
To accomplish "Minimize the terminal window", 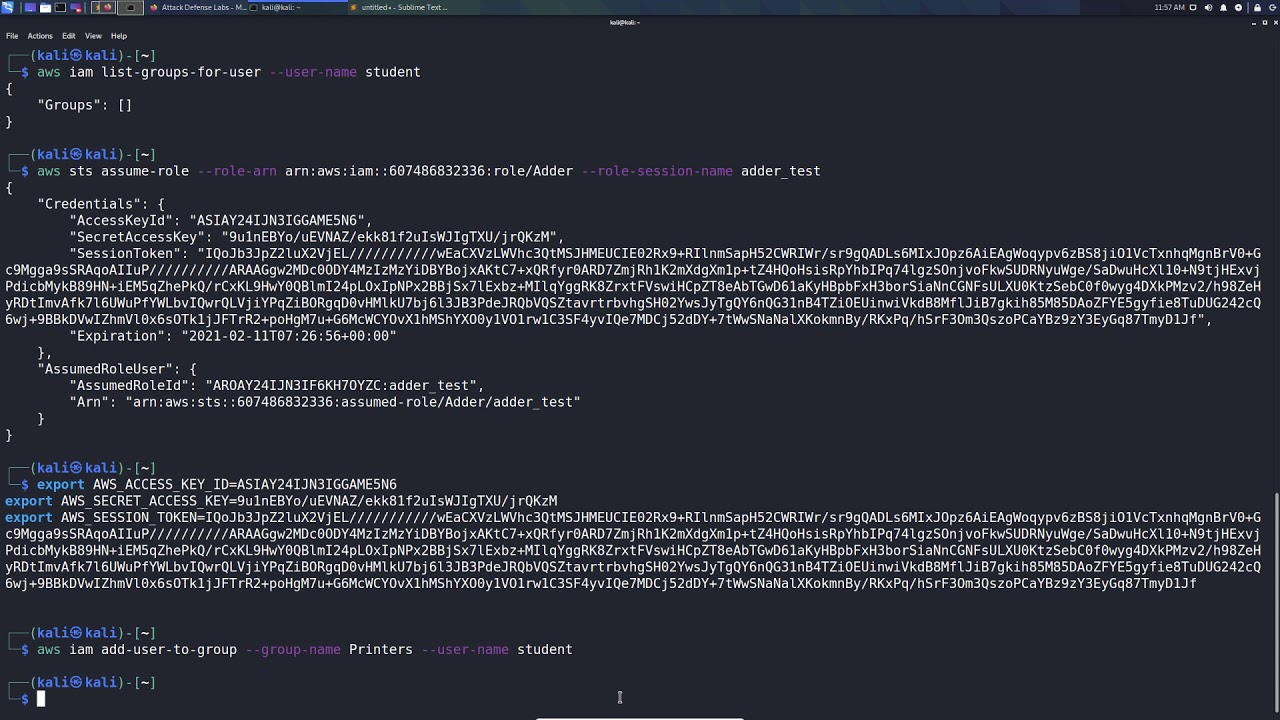I will click(1254, 23).
